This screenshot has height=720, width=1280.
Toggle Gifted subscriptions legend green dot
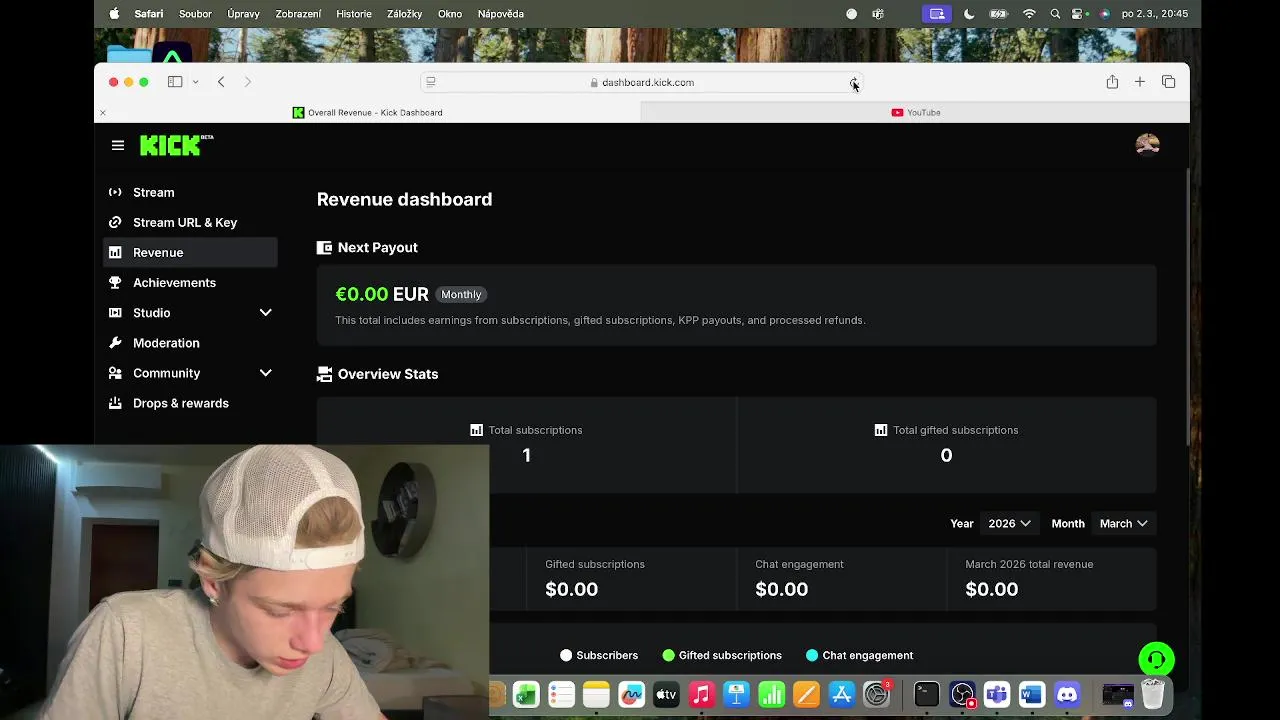(668, 655)
